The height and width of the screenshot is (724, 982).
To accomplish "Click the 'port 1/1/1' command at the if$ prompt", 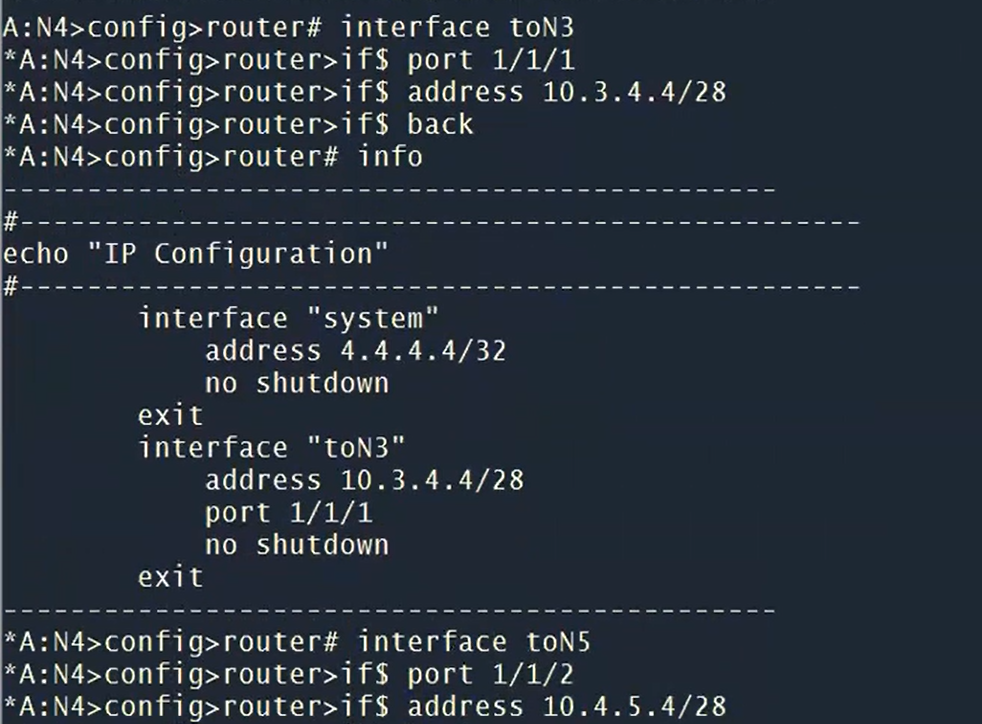I will click(489, 60).
